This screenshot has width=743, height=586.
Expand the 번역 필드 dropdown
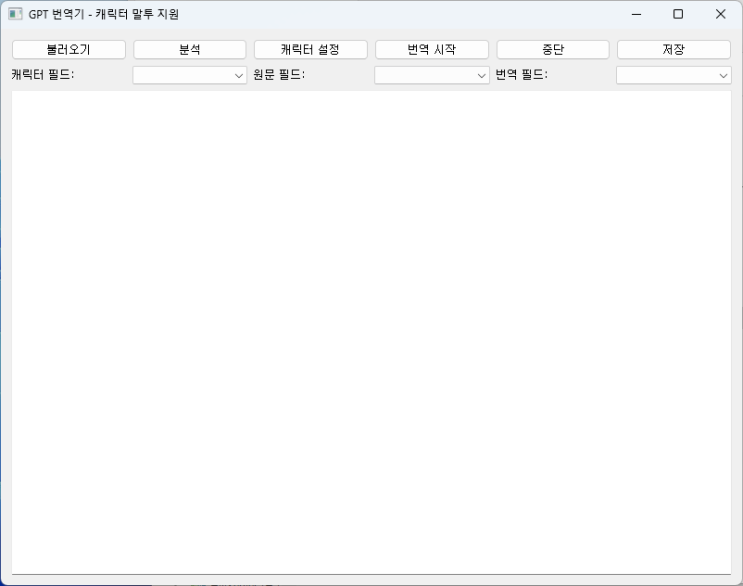pyautogui.click(x=673, y=75)
